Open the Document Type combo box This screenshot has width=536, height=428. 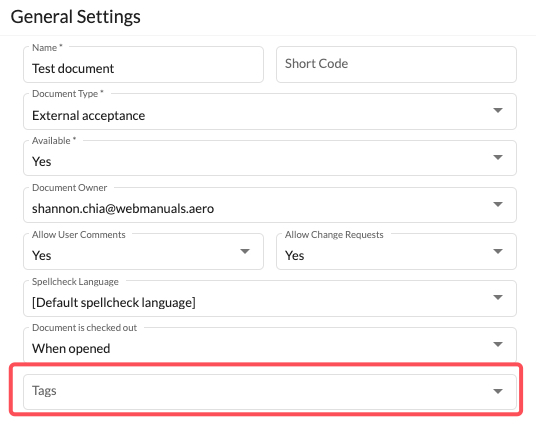point(270,111)
